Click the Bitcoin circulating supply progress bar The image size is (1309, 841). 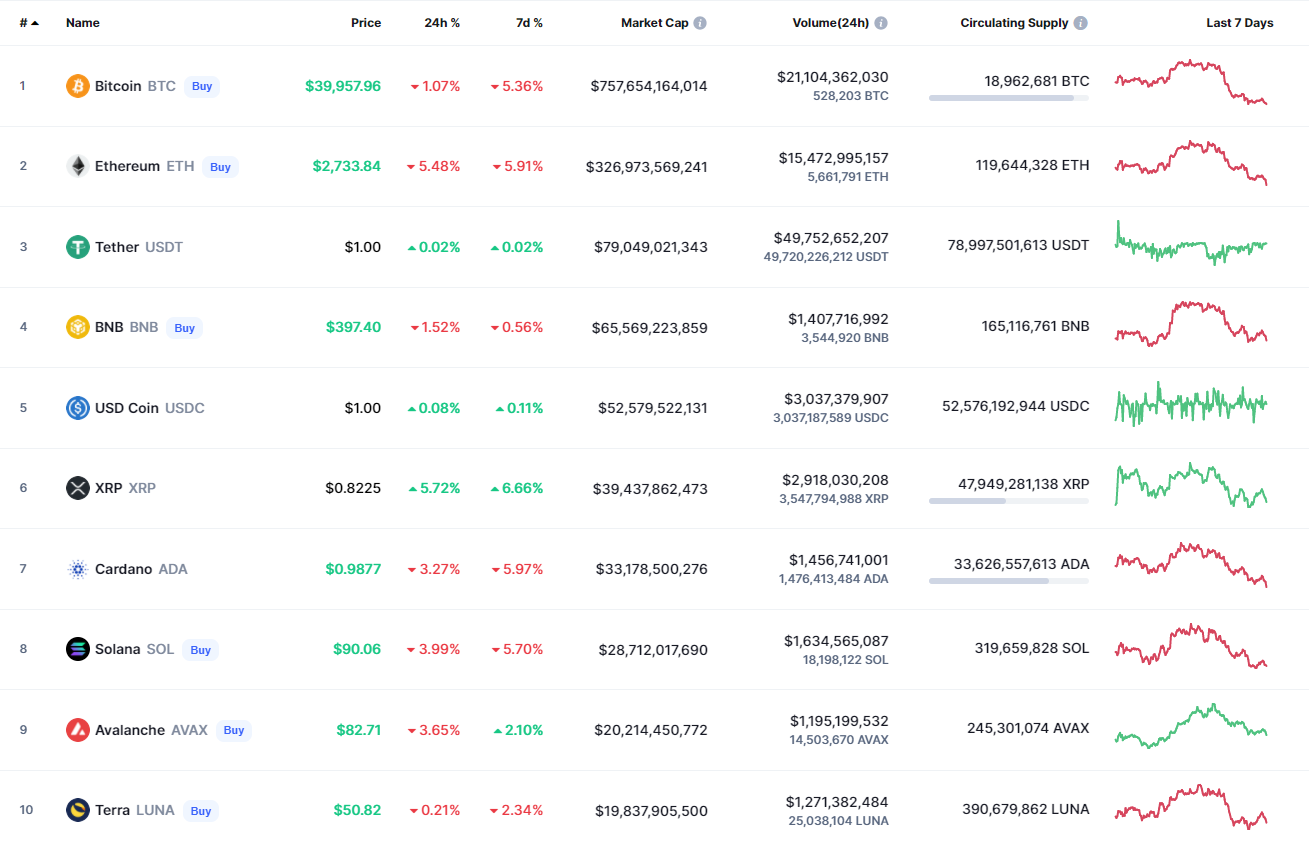1008,98
